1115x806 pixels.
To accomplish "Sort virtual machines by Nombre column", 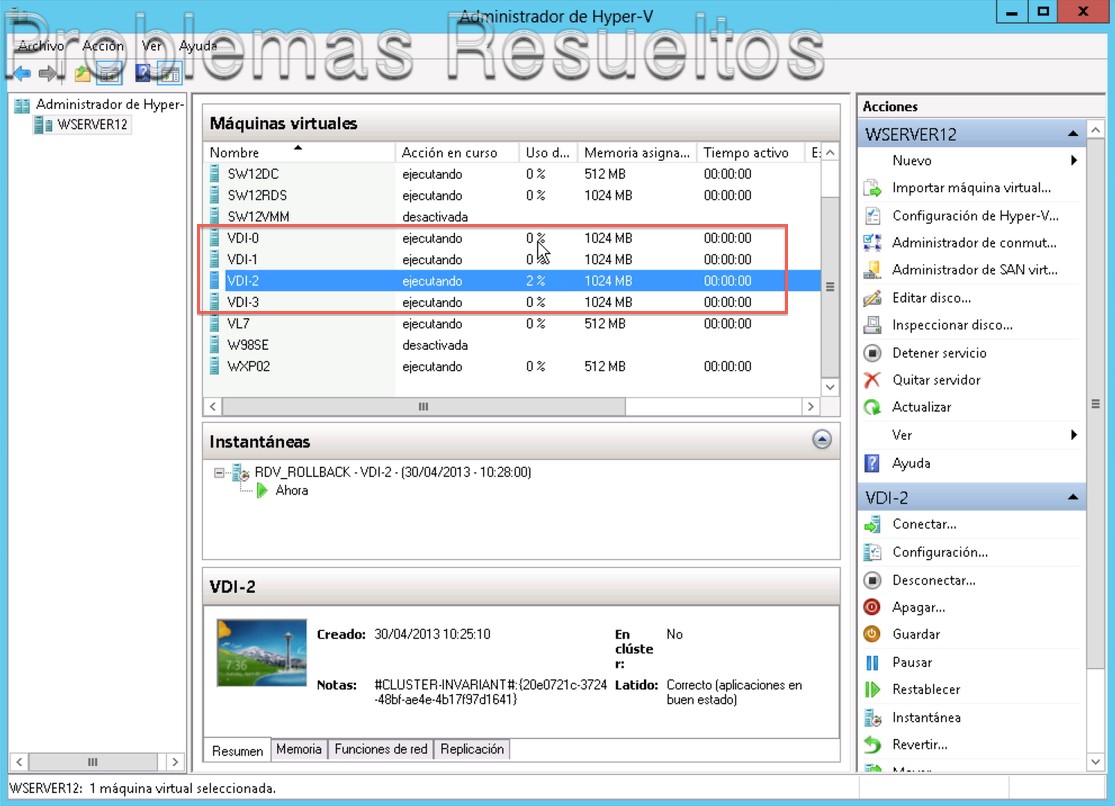I will (299, 153).
